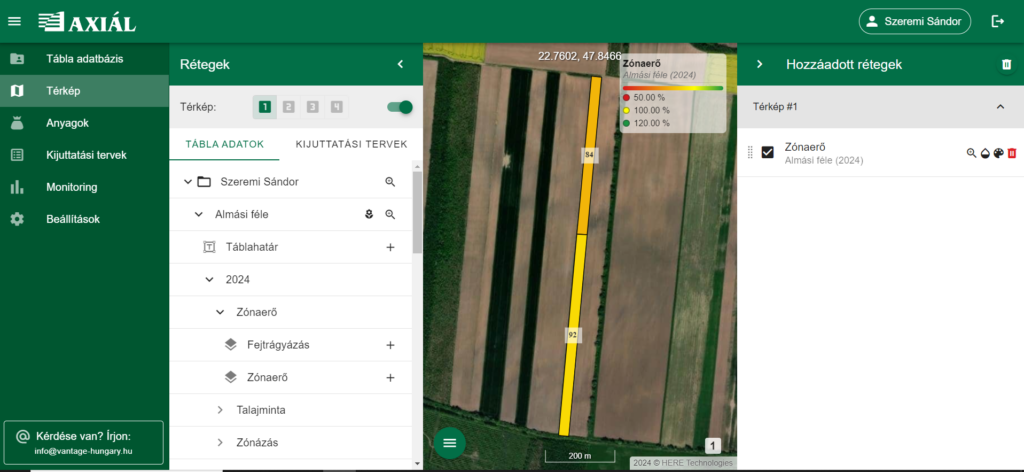
Task: Select map view number 2
Action: (288, 107)
